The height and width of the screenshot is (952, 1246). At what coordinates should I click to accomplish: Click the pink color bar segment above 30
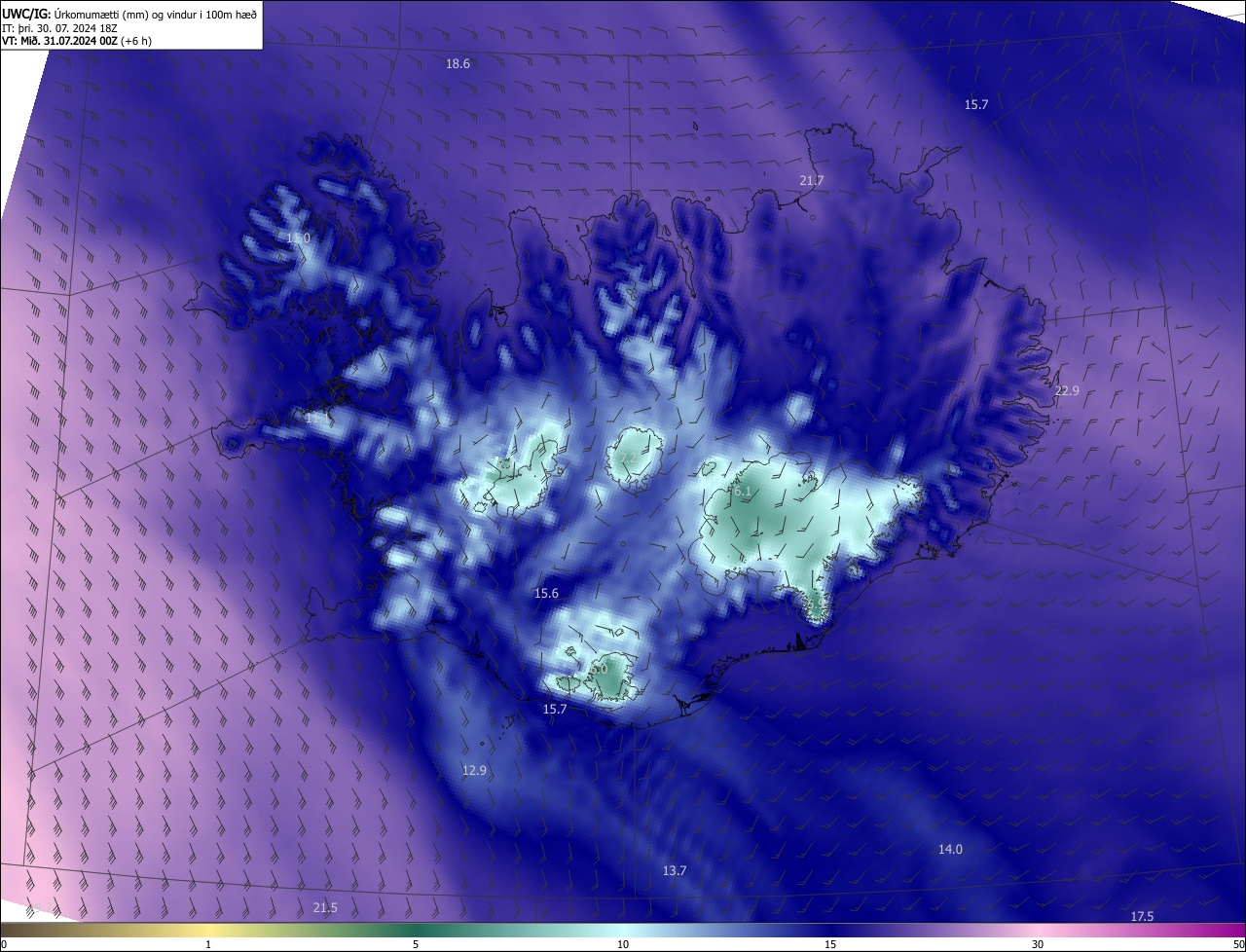pos(1038,931)
